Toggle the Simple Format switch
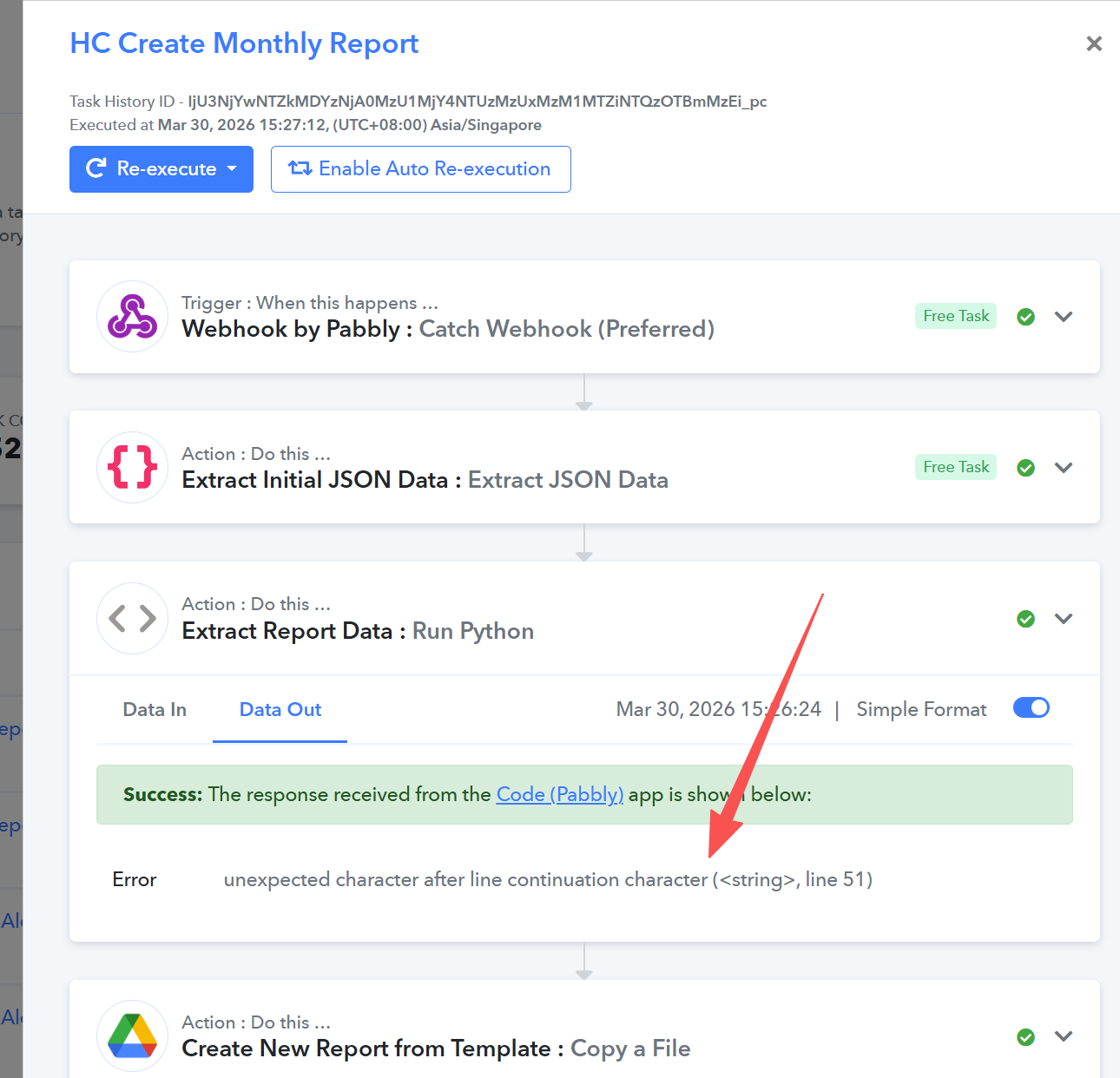1120x1078 pixels. coord(1031,708)
